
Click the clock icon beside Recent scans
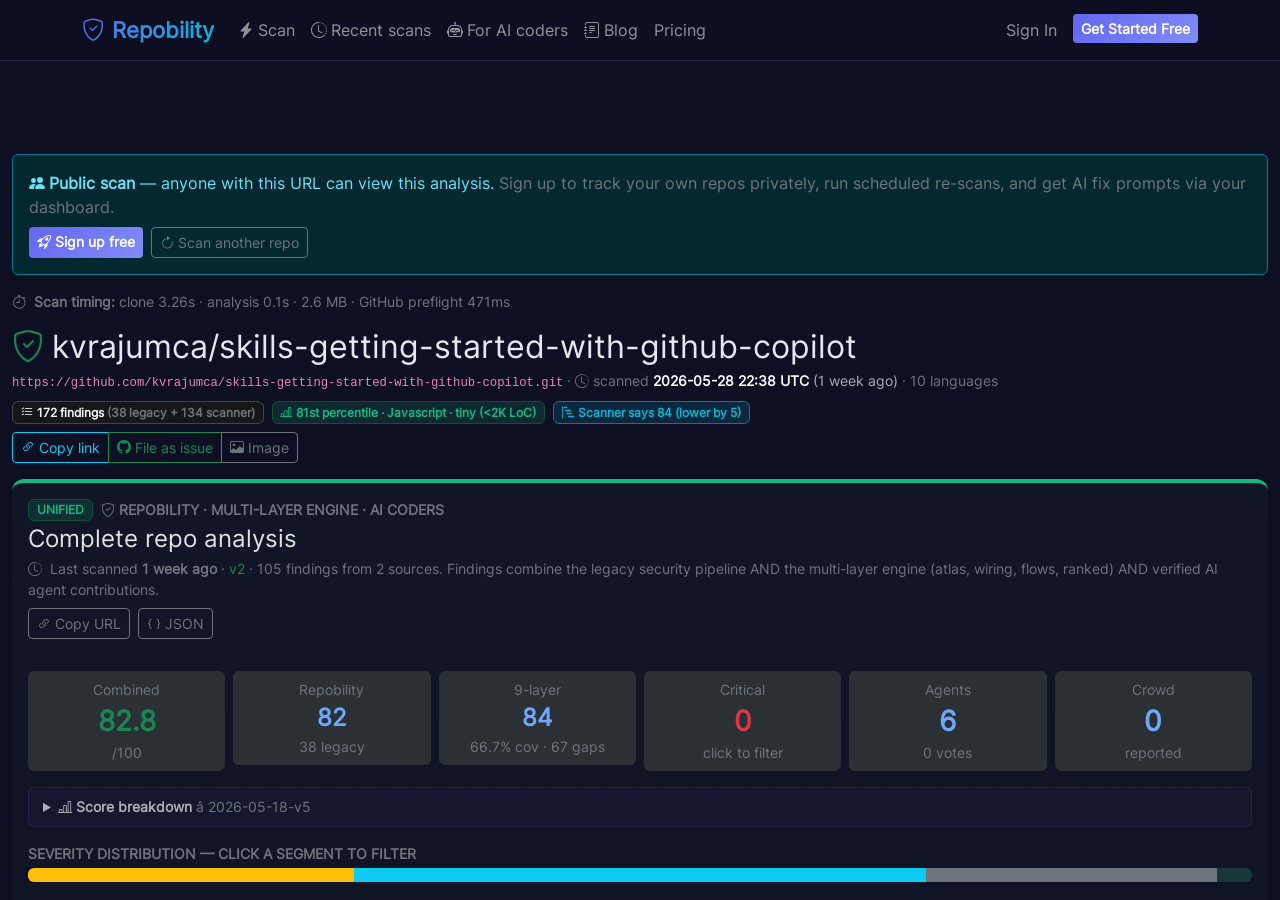point(319,30)
